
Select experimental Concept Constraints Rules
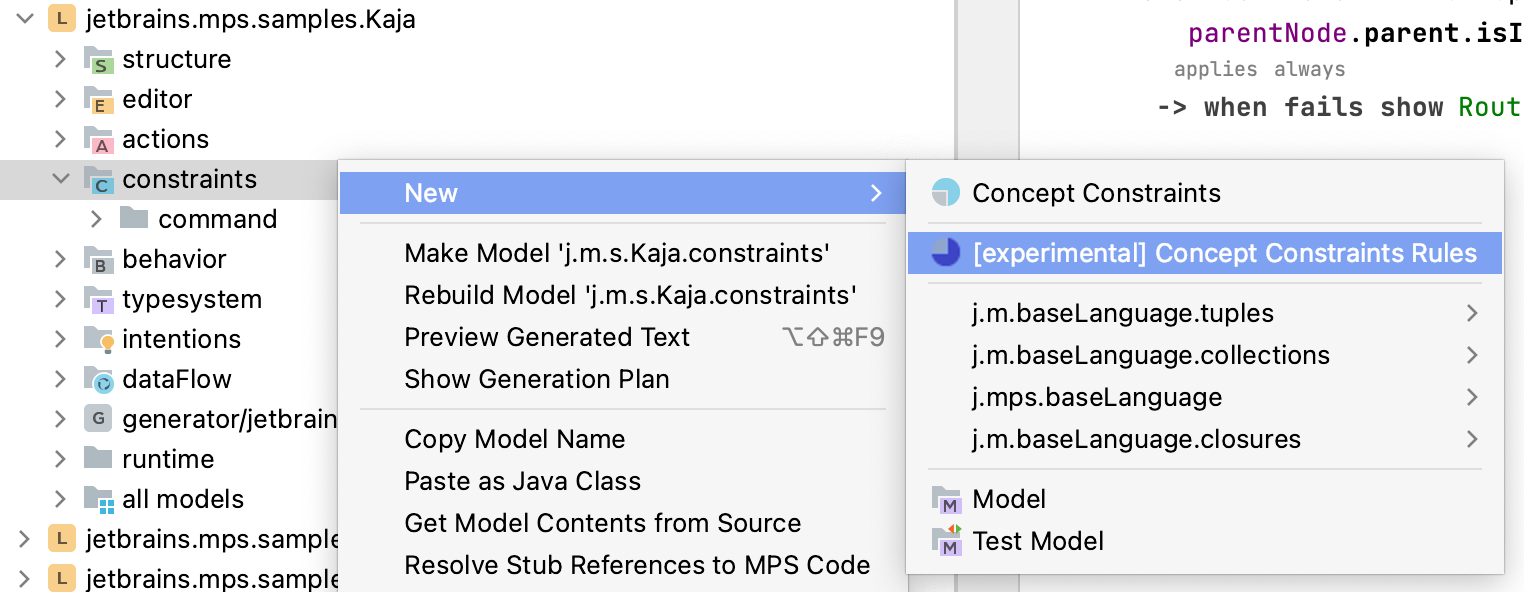[x=1224, y=253]
